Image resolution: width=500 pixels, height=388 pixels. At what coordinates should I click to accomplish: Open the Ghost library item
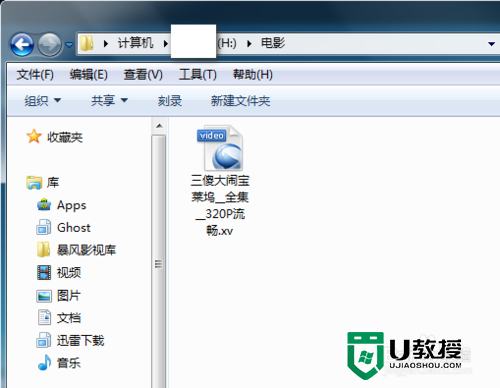coord(74,228)
